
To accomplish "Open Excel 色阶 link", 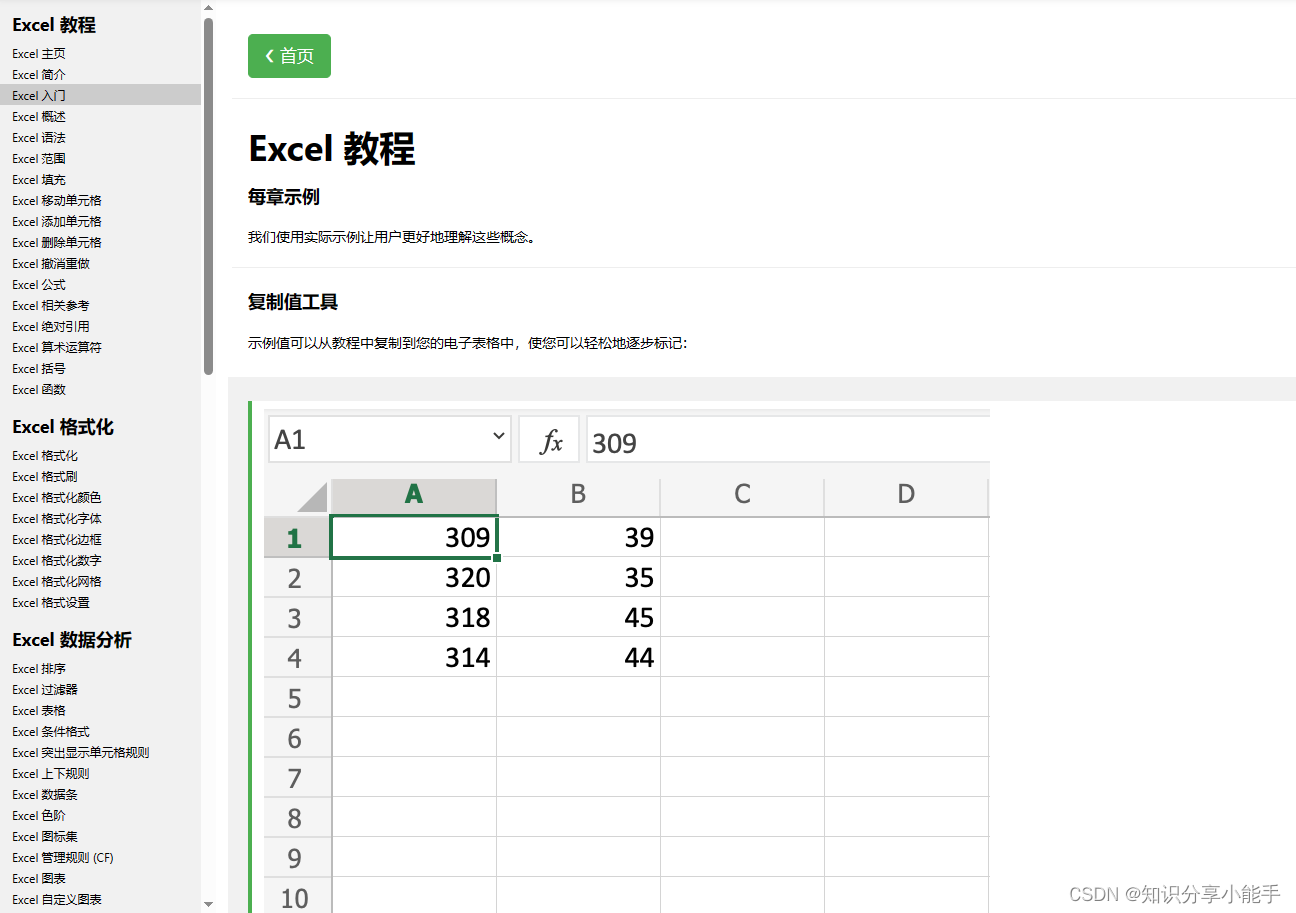I will pos(39,816).
